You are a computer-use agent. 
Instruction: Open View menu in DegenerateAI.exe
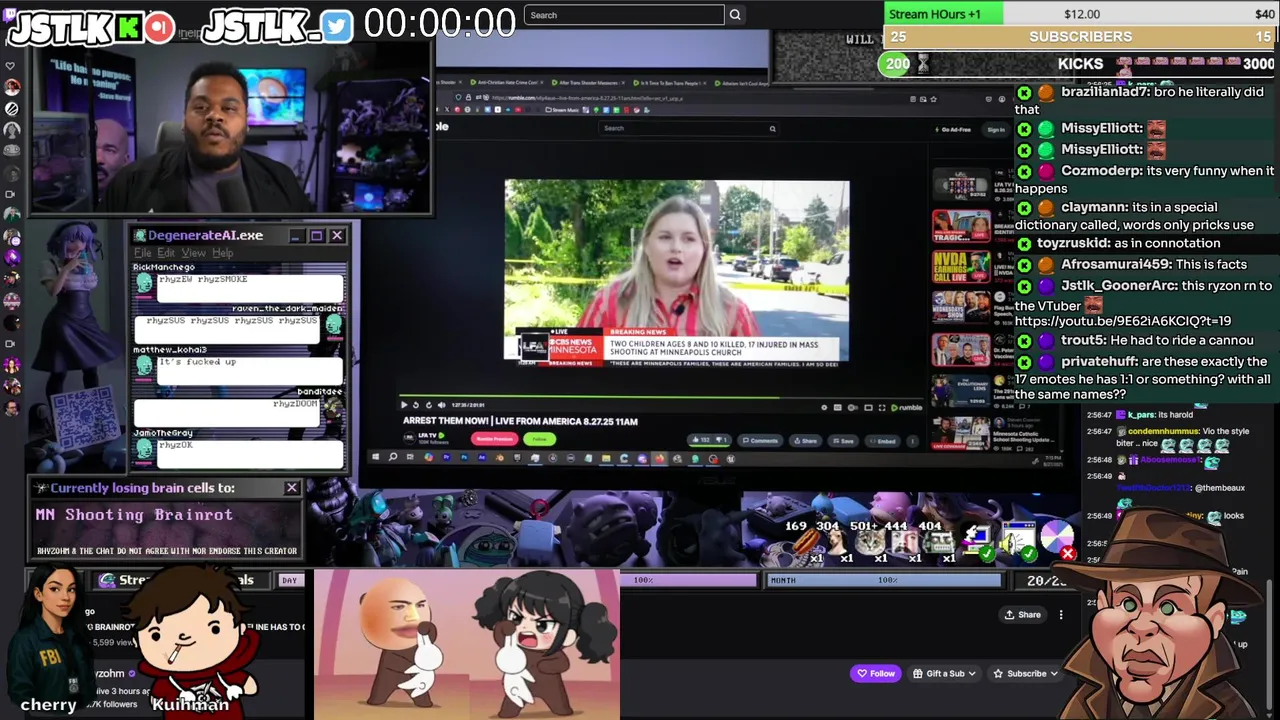click(x=193, y=253)
